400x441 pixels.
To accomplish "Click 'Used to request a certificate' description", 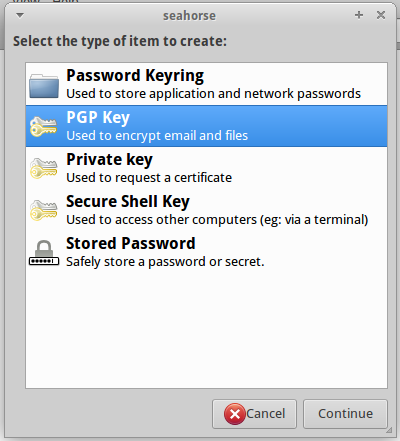I will point(149,178).
